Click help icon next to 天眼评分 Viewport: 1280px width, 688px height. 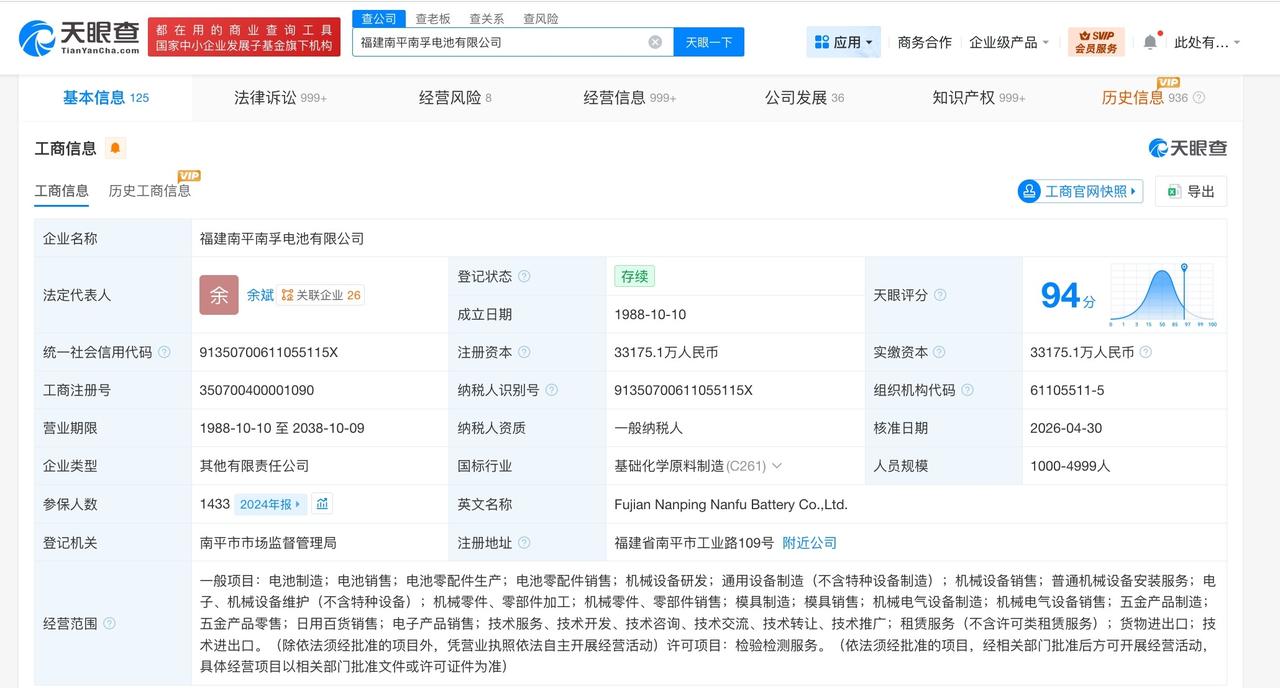tap(940, 295)
